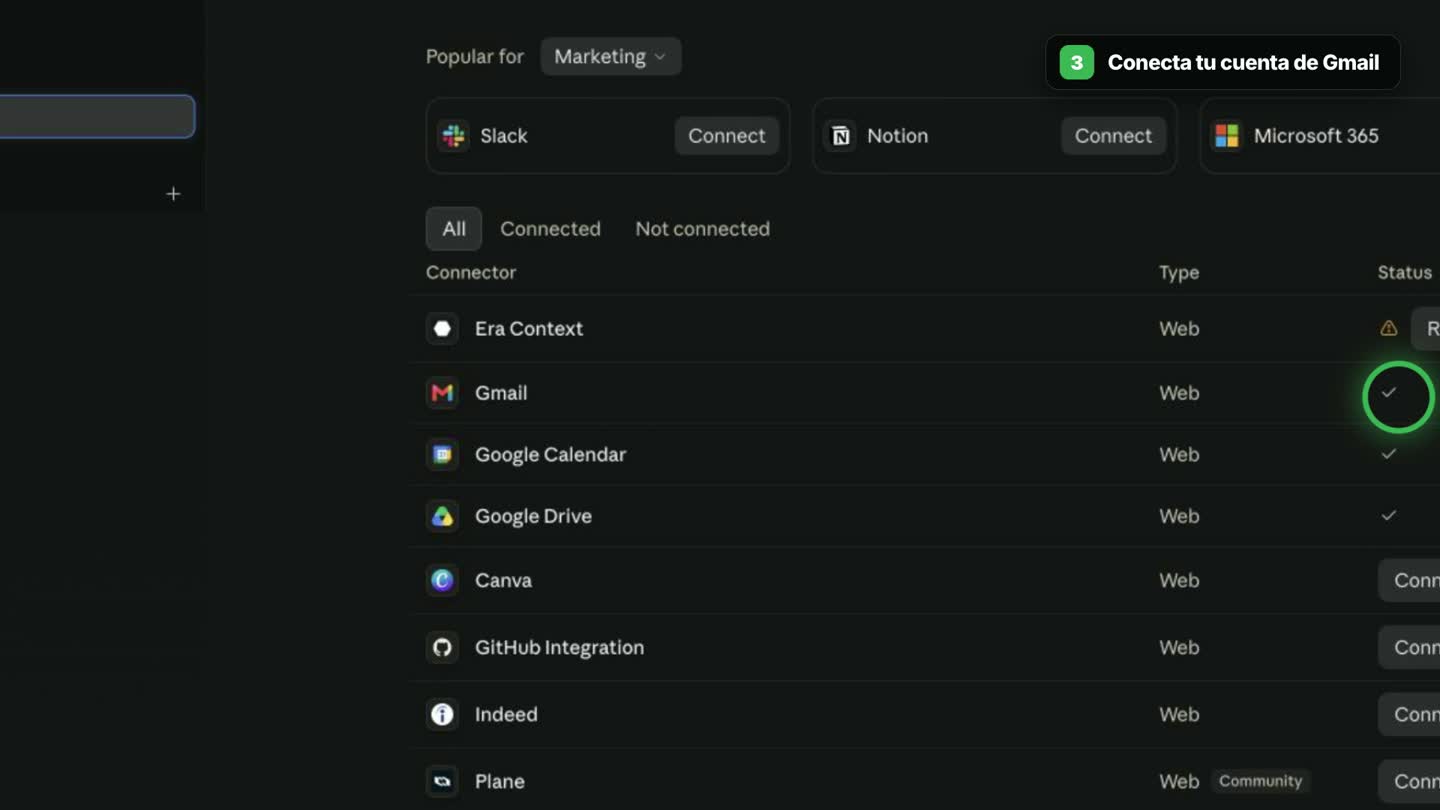Click the Slack logo icon
Image resolution: width=1440 pixels, height=810 pixels.
(x=453, y=136)
